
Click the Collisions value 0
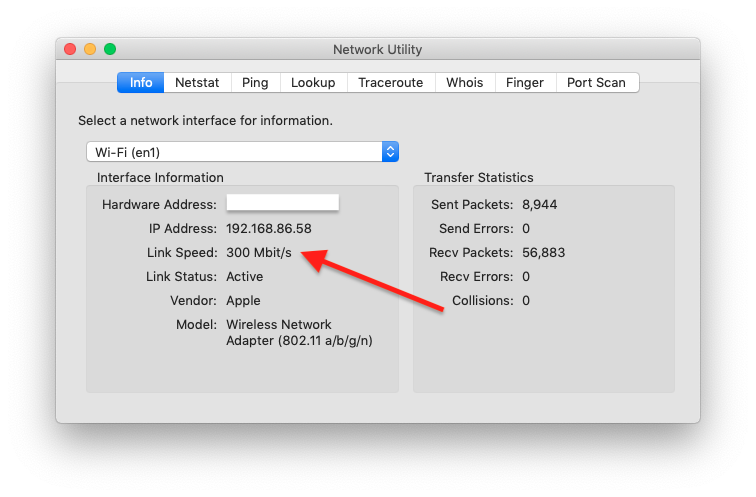coord(526,301)
